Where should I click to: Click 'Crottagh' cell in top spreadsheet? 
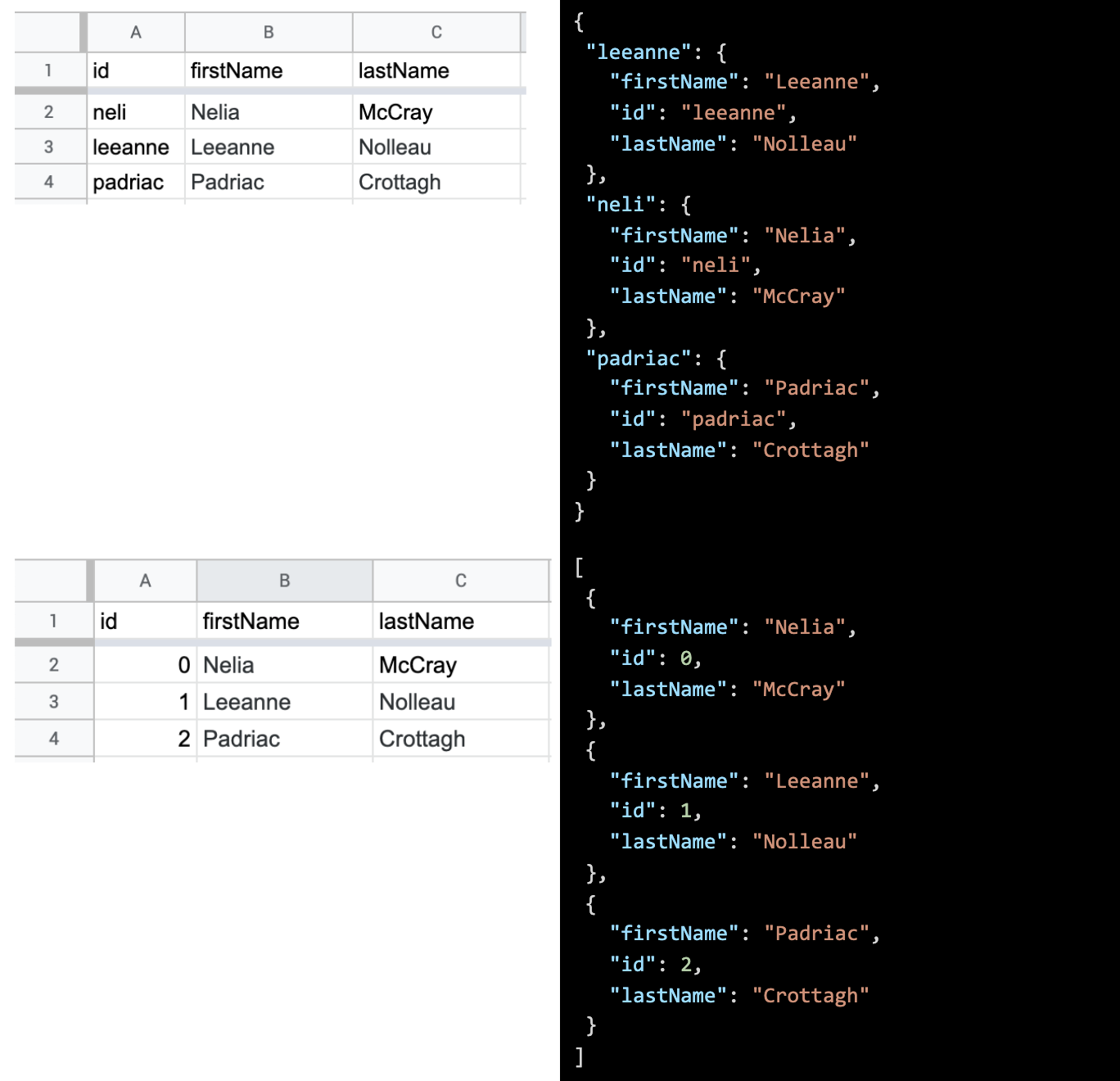click(x=436, y=182)
